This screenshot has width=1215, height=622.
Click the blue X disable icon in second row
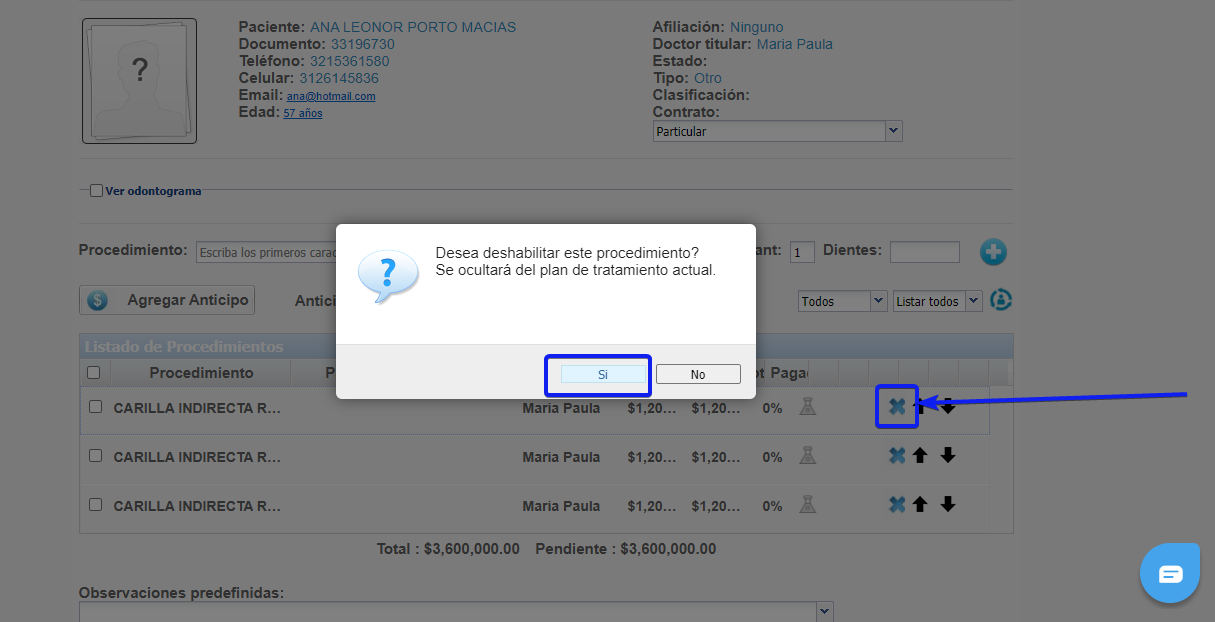897,455
